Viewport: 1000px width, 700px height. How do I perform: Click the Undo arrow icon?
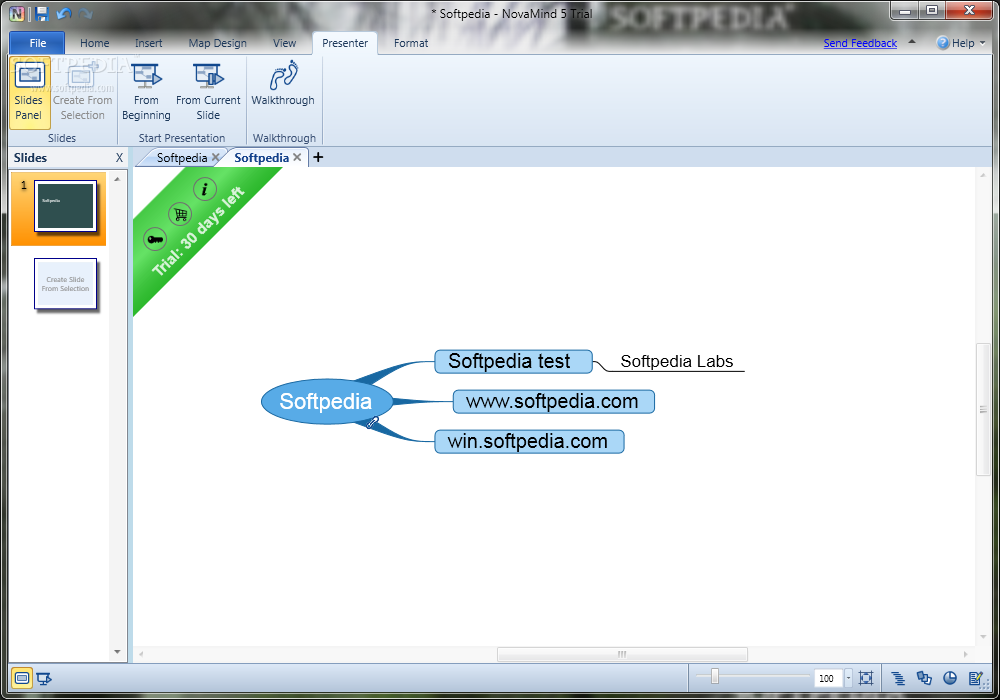pos(63,13)
